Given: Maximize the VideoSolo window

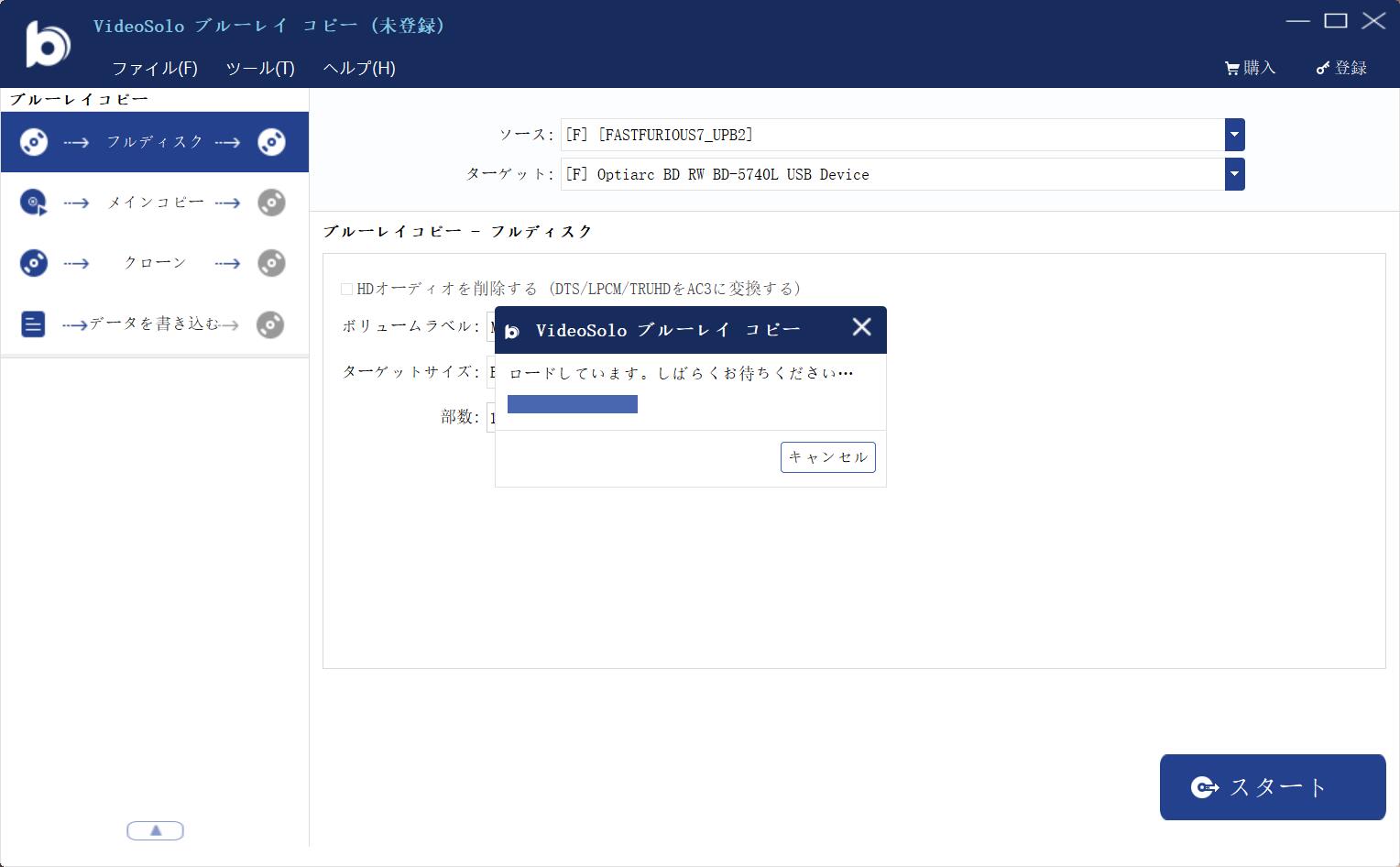Looking at the screenshot, I should pyautogui.click(x=1336, y=20).
